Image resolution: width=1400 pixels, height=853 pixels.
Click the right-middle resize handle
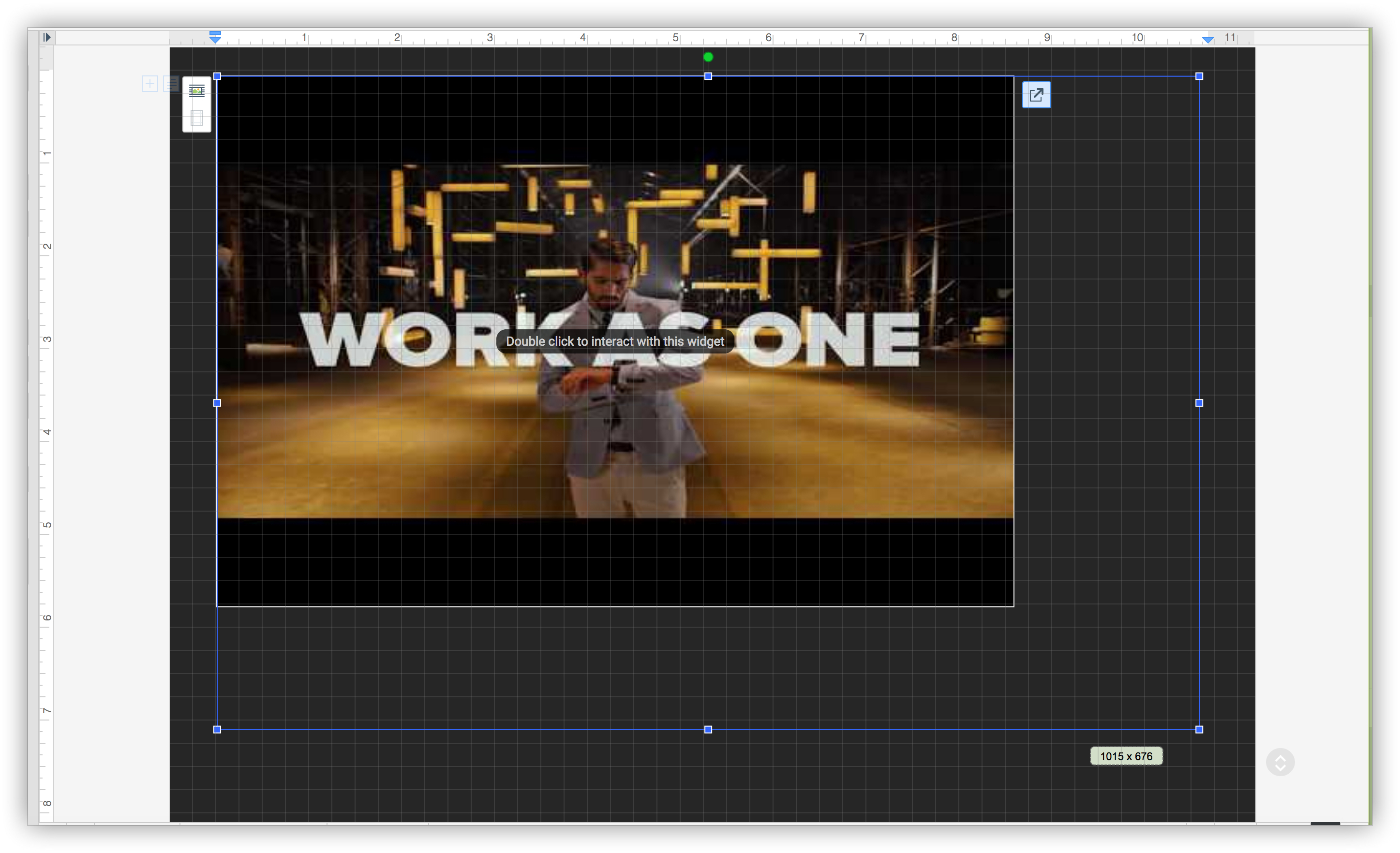(x=1199, y=403)
